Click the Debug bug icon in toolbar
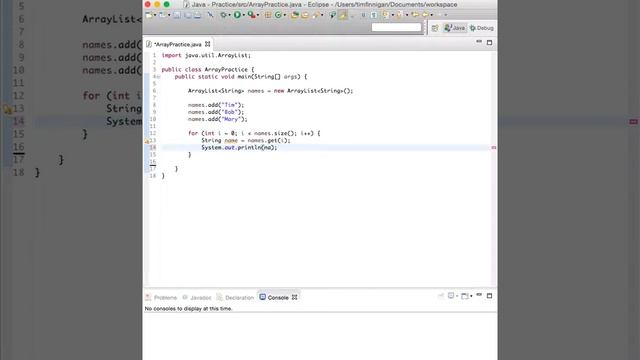The image size is (640, 360). [223, 15]
